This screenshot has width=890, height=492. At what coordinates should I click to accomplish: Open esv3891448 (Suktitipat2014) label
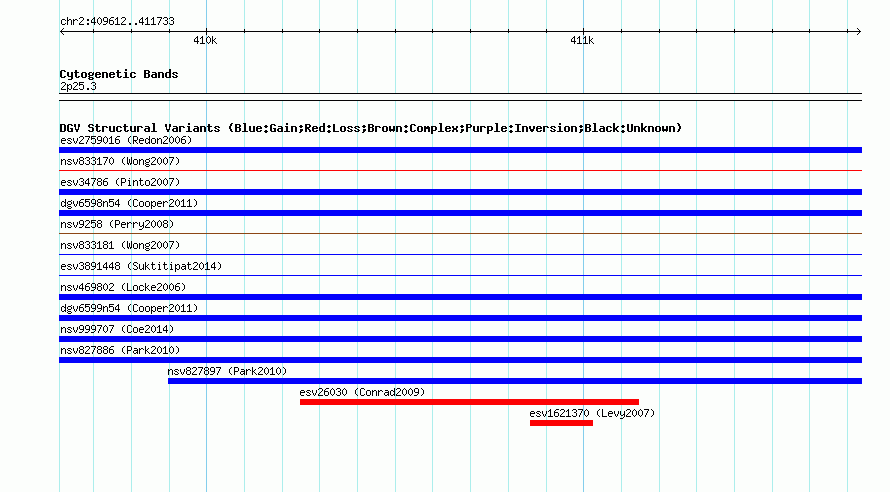[141, 266]
